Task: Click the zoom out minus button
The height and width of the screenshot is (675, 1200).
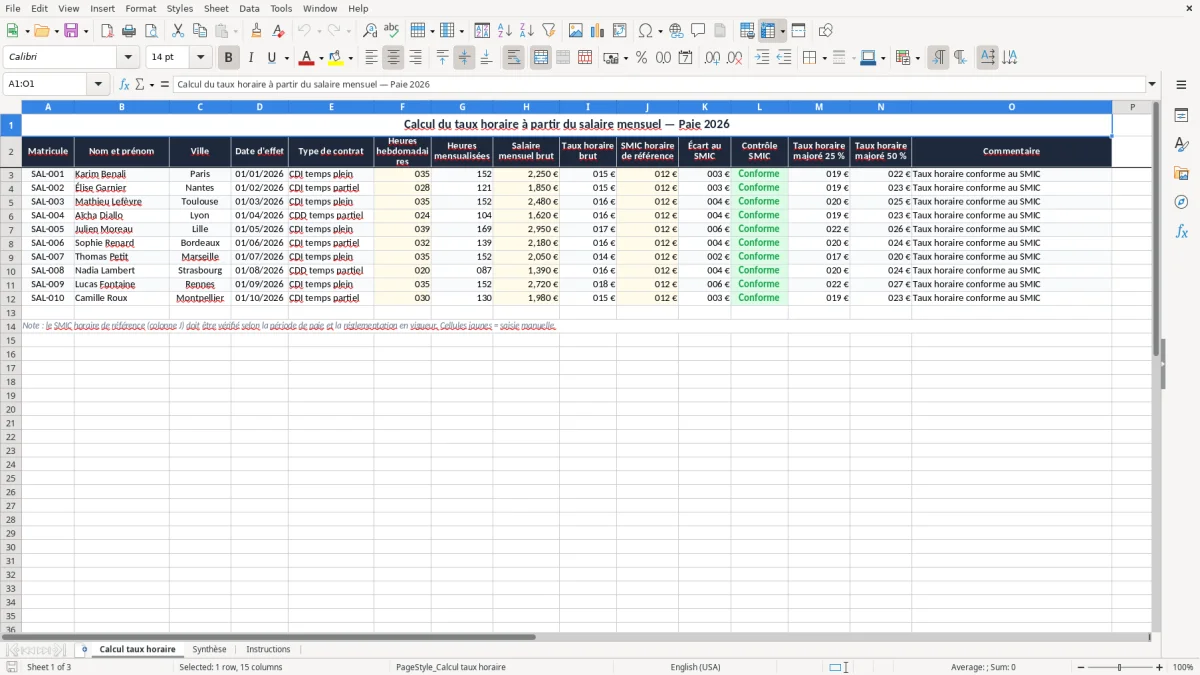Action: tap(1080, 667)
